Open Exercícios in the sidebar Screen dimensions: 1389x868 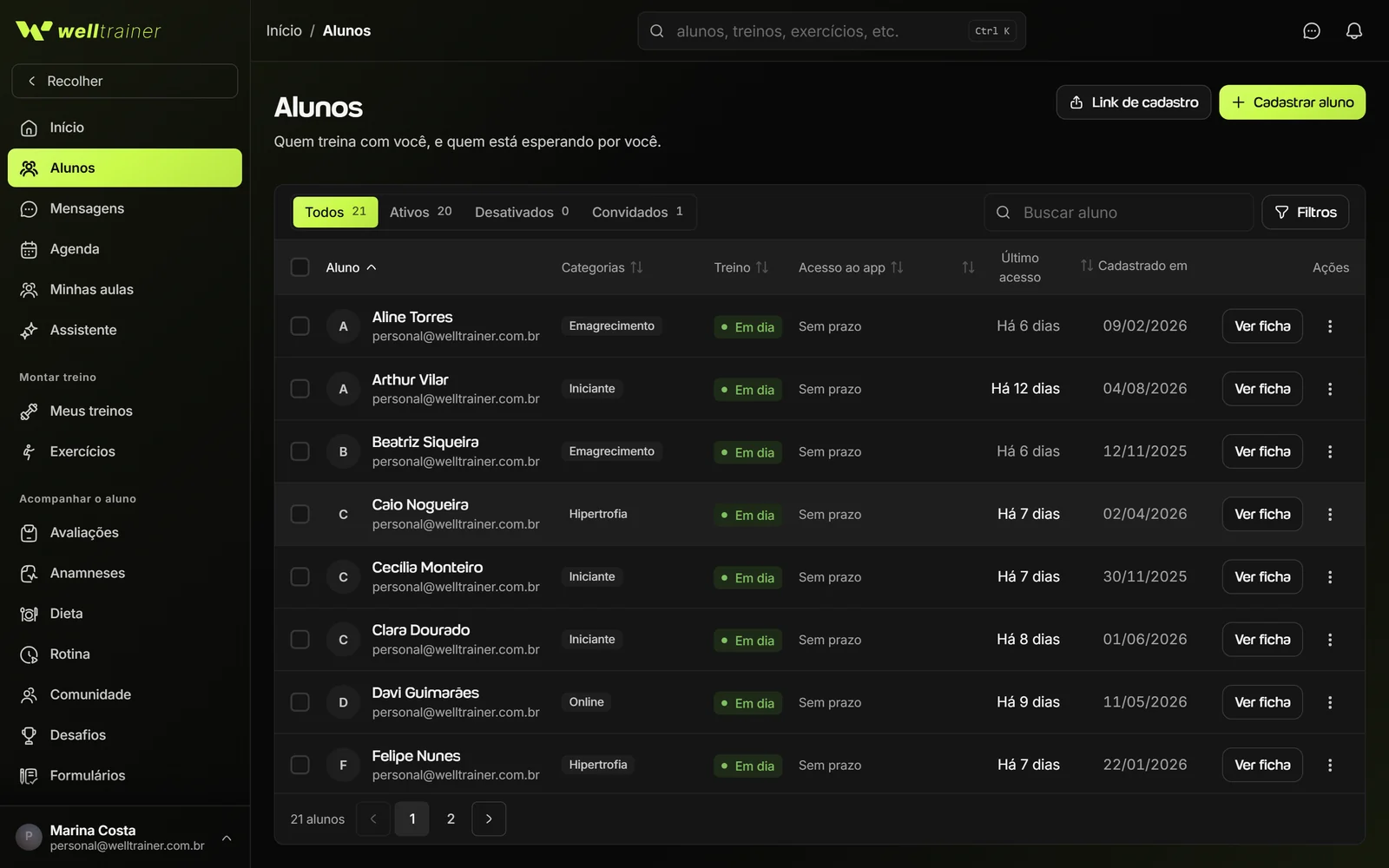click(x=125, y=451)
